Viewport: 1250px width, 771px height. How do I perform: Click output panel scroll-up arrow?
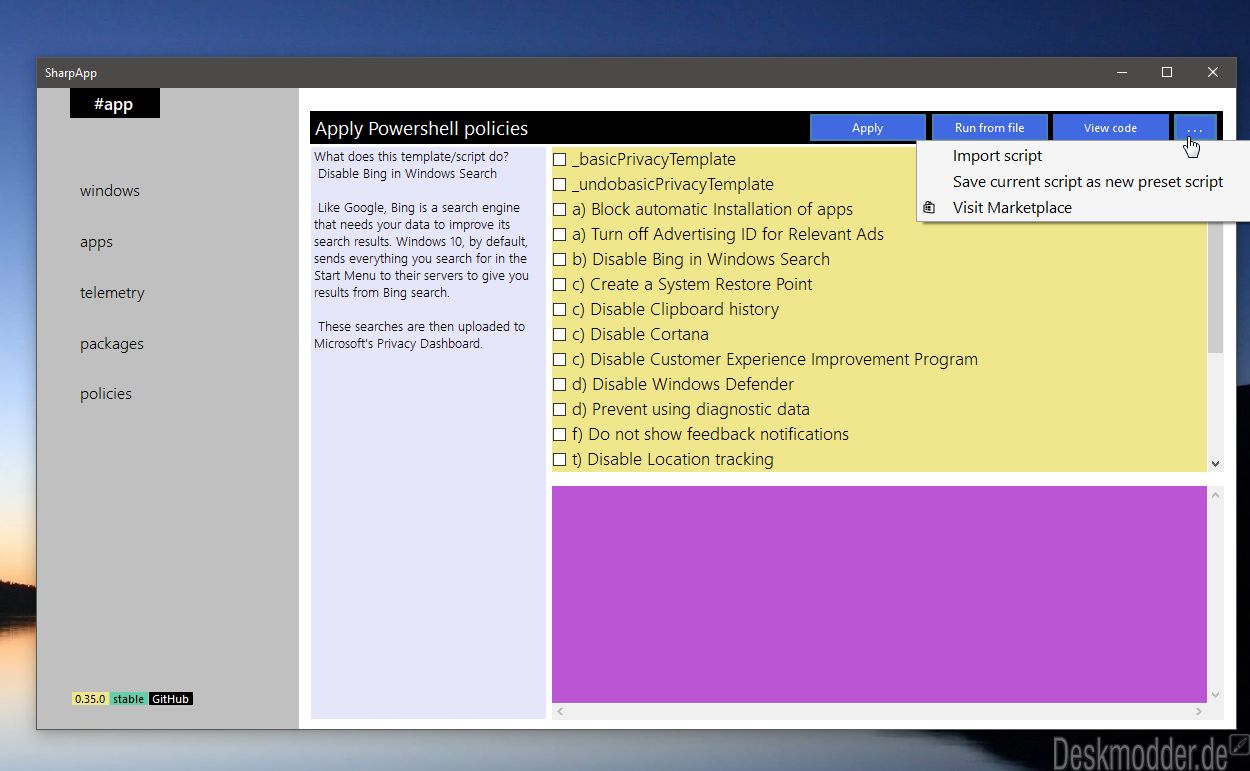click(1216, 495)
